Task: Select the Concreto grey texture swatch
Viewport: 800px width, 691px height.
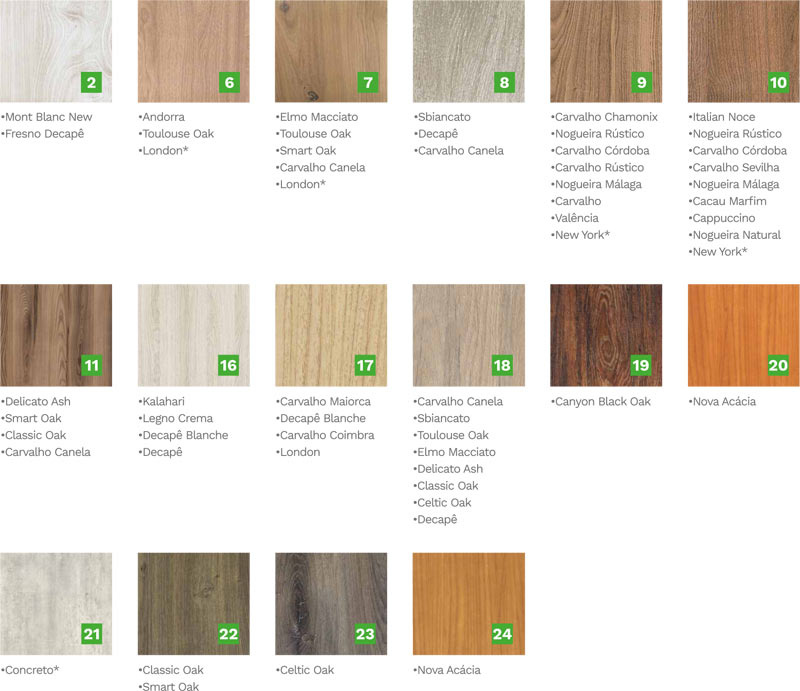Action: 56,604
